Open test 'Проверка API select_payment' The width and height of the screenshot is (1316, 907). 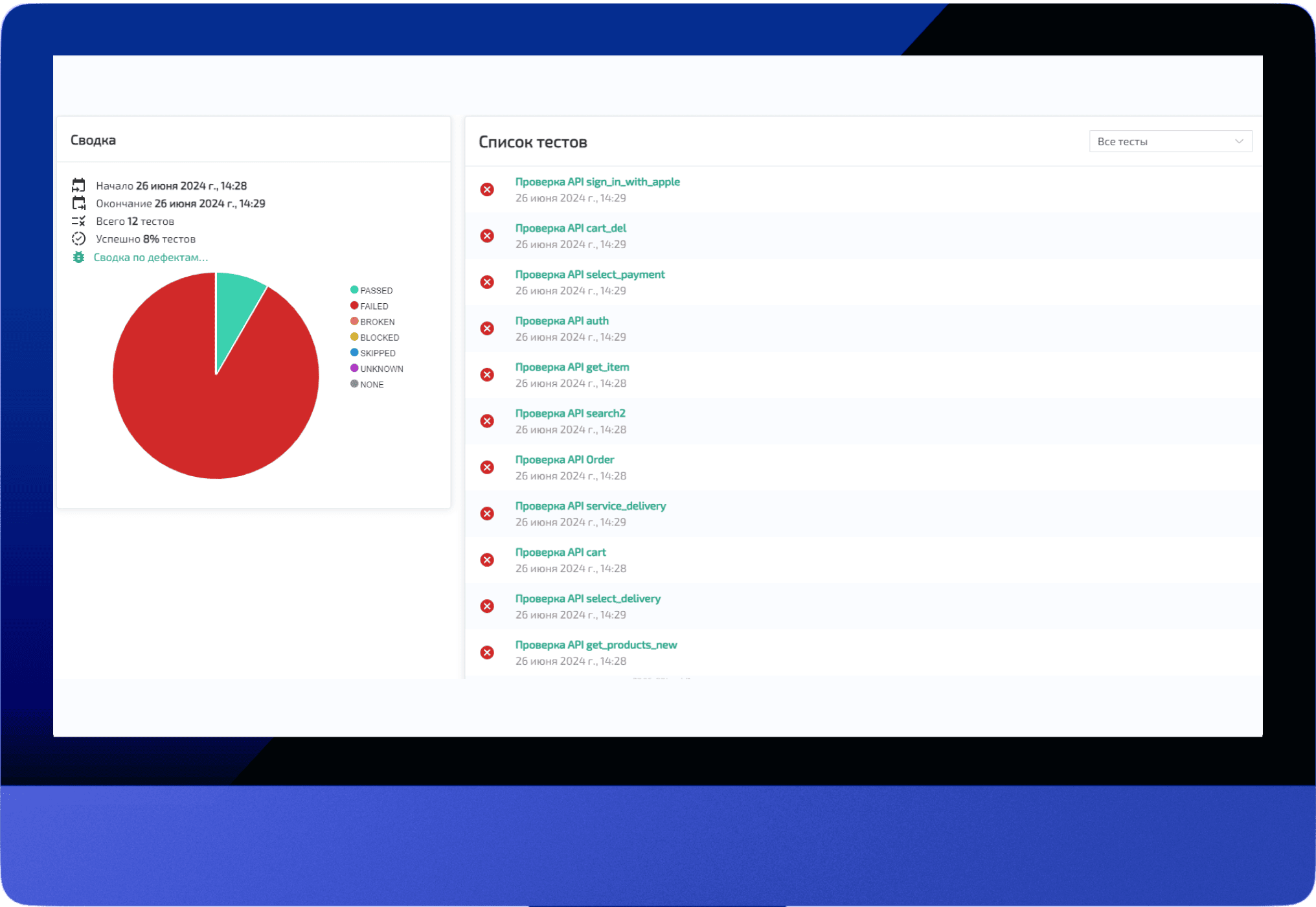click(x=589, y=275)
